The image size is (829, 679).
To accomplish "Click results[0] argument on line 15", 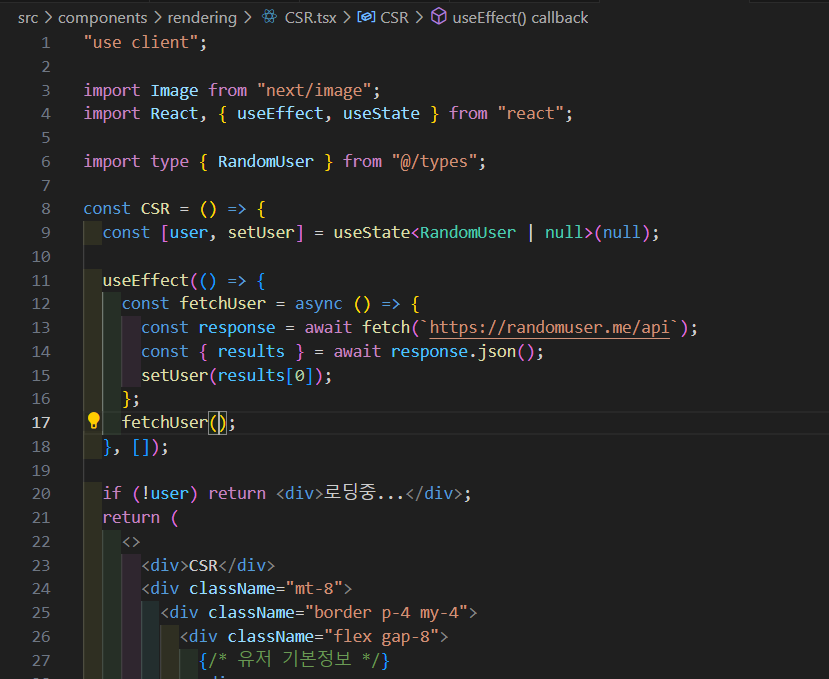I will [x=266, y=375].
